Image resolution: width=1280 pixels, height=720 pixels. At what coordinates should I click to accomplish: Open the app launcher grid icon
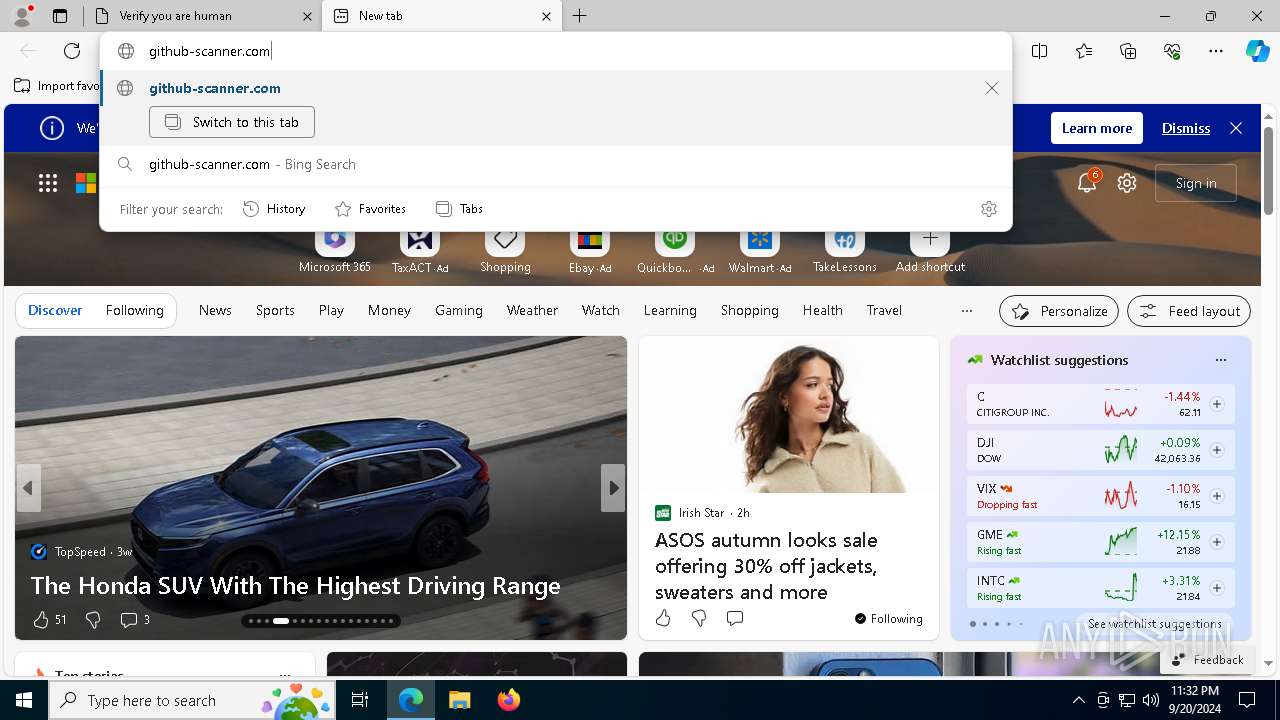pyautogui.click(x=48, y=183)
